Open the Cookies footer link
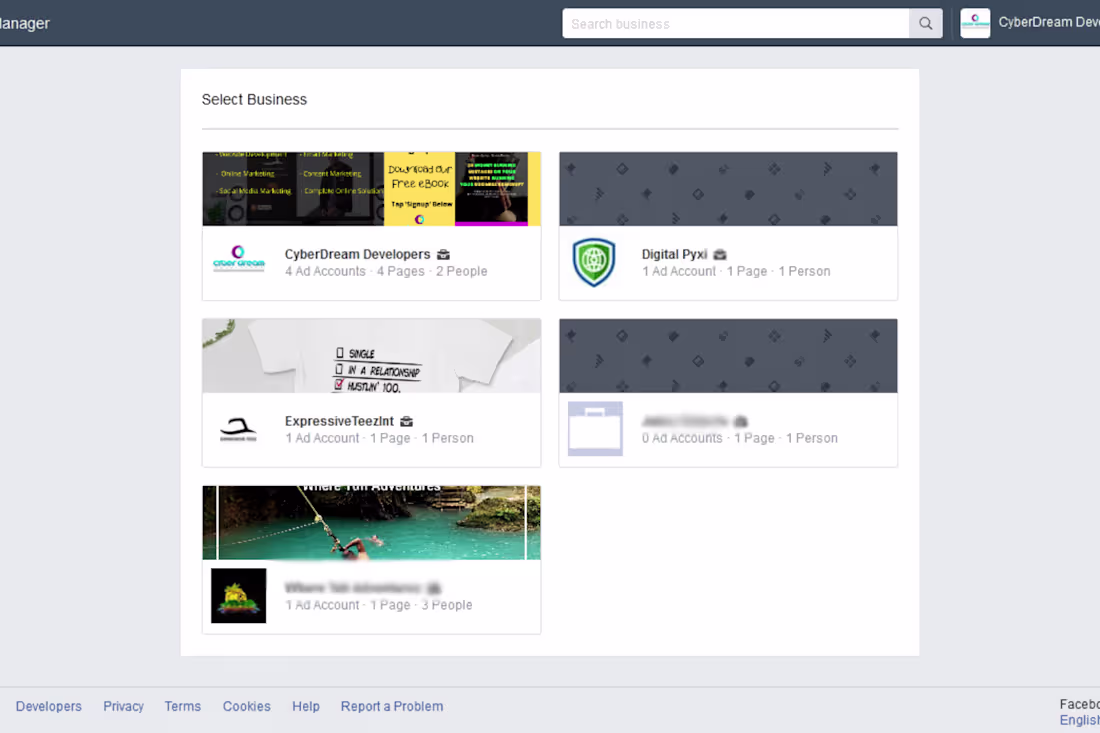The width and height of the screenshot is (1100, 733). point(246,706)
